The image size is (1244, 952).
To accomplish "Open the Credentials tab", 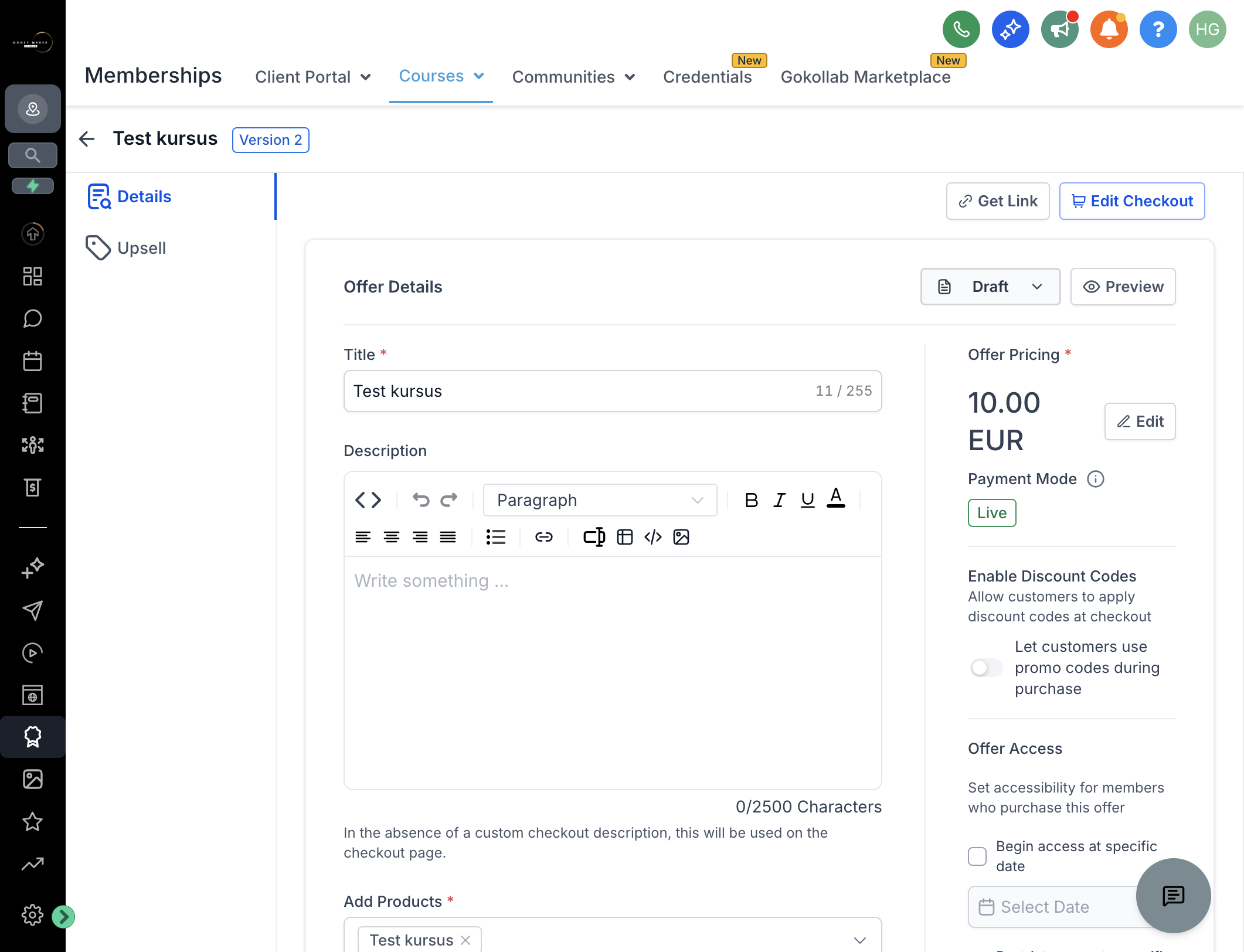I will [x=707, y=77].
